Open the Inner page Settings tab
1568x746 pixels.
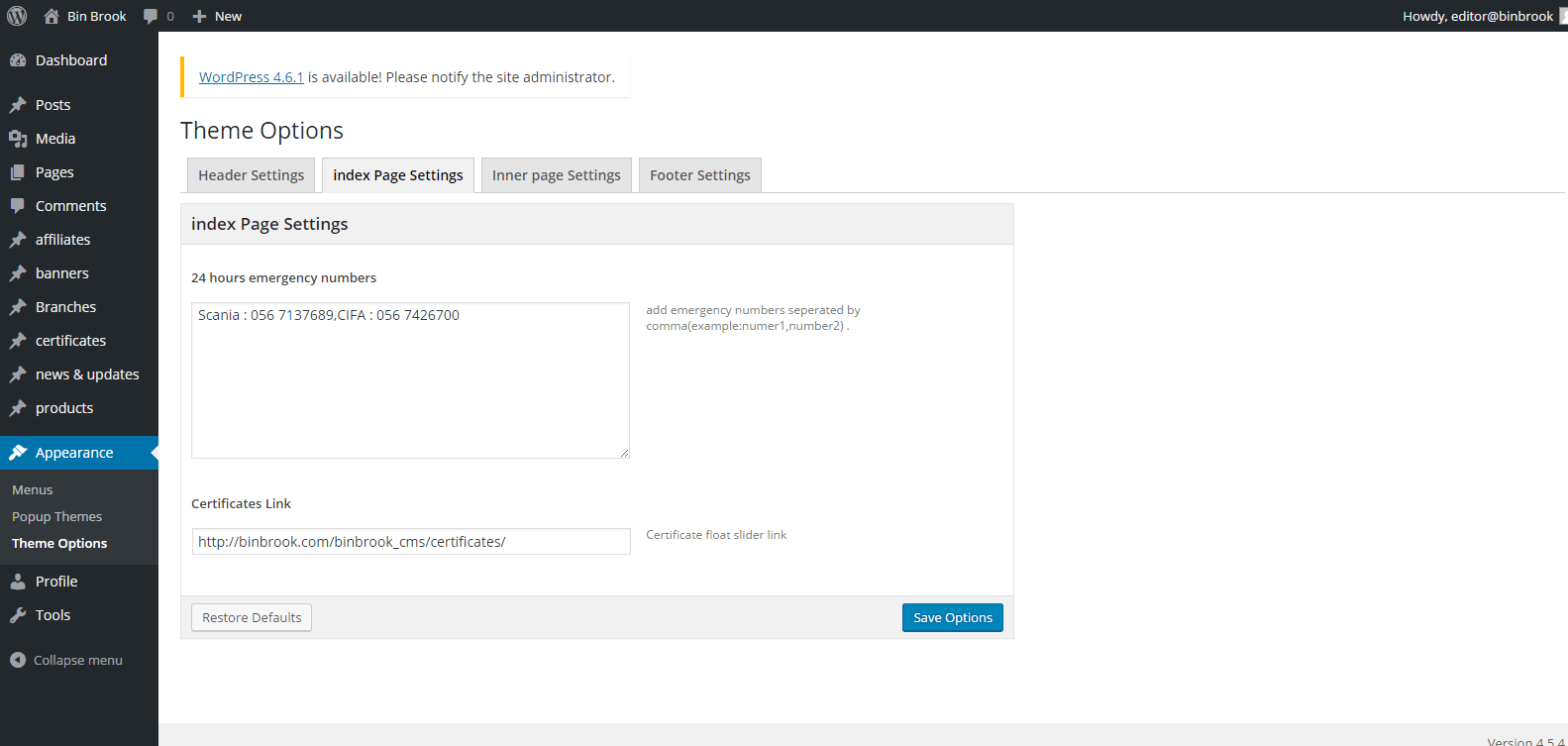pos(556,175)
